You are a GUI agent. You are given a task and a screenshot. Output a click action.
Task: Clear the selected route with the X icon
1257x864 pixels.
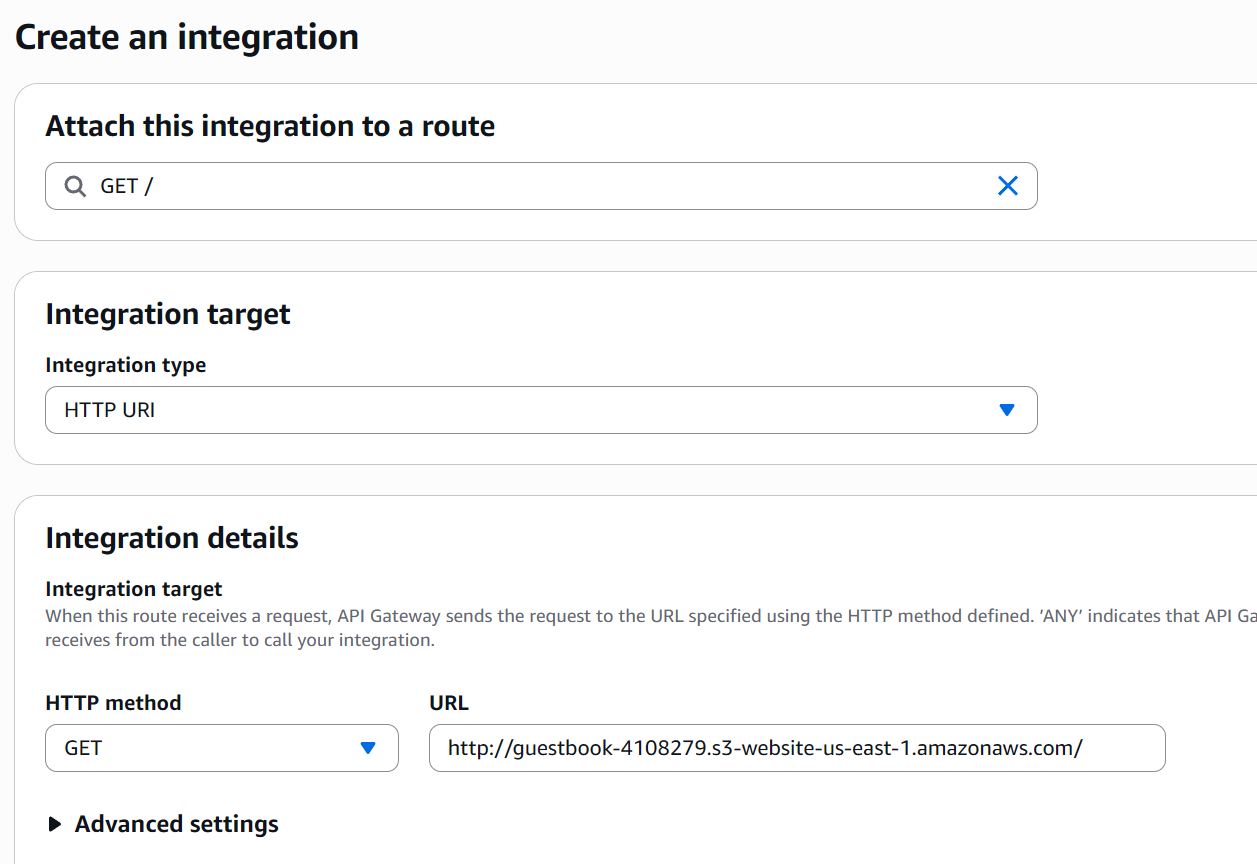pos(1007,186)
